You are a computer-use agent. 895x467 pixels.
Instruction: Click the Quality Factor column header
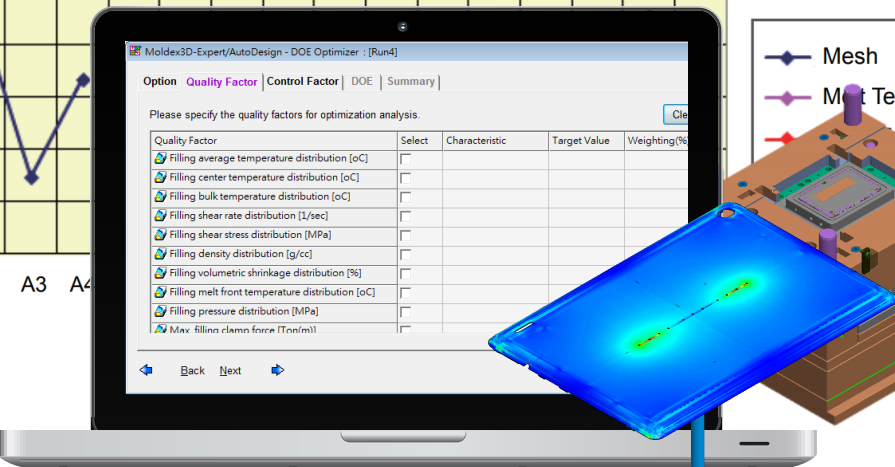click(x=274, y=140)
